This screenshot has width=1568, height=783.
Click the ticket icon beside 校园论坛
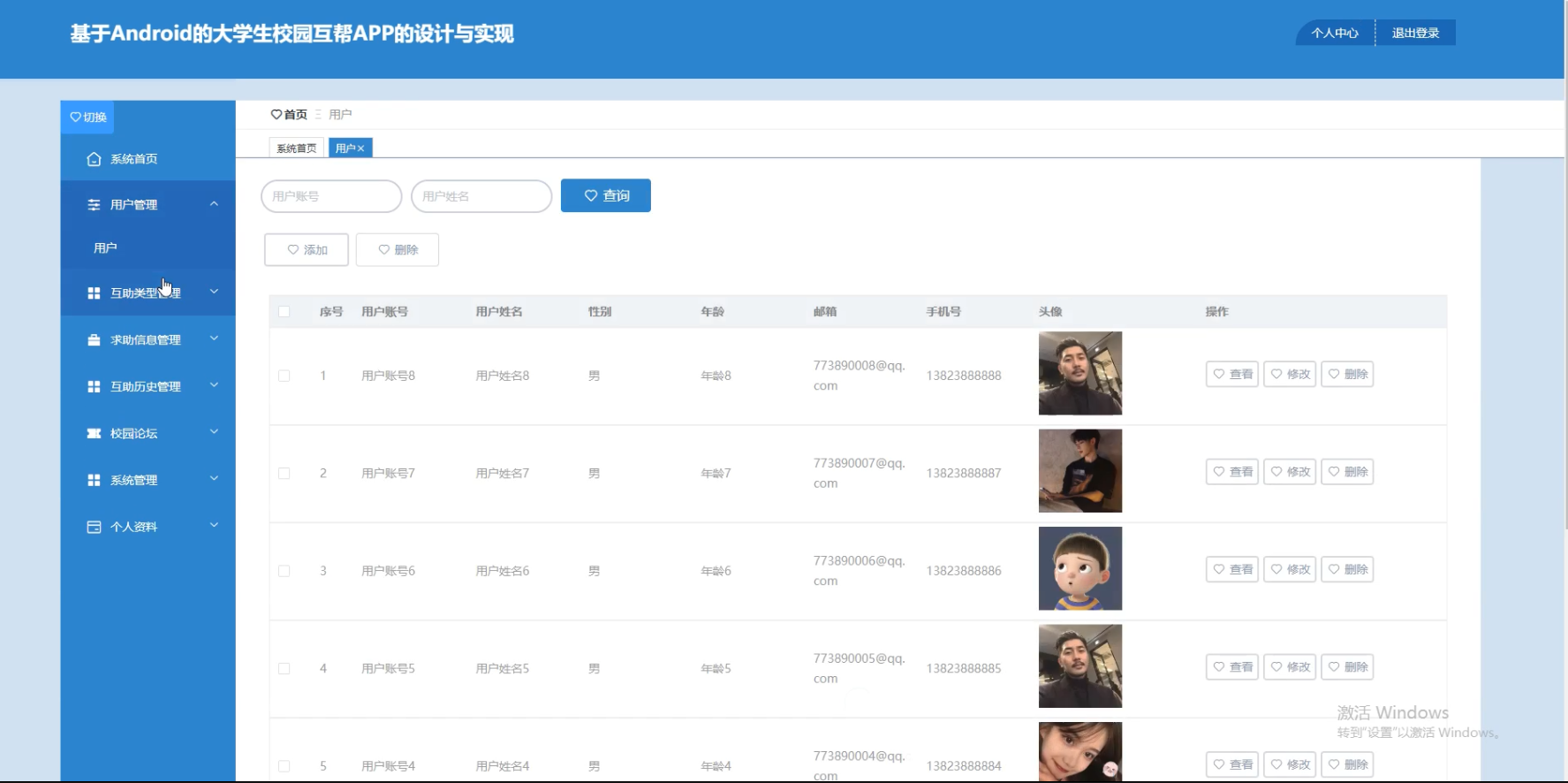click(x=94, y=433)
